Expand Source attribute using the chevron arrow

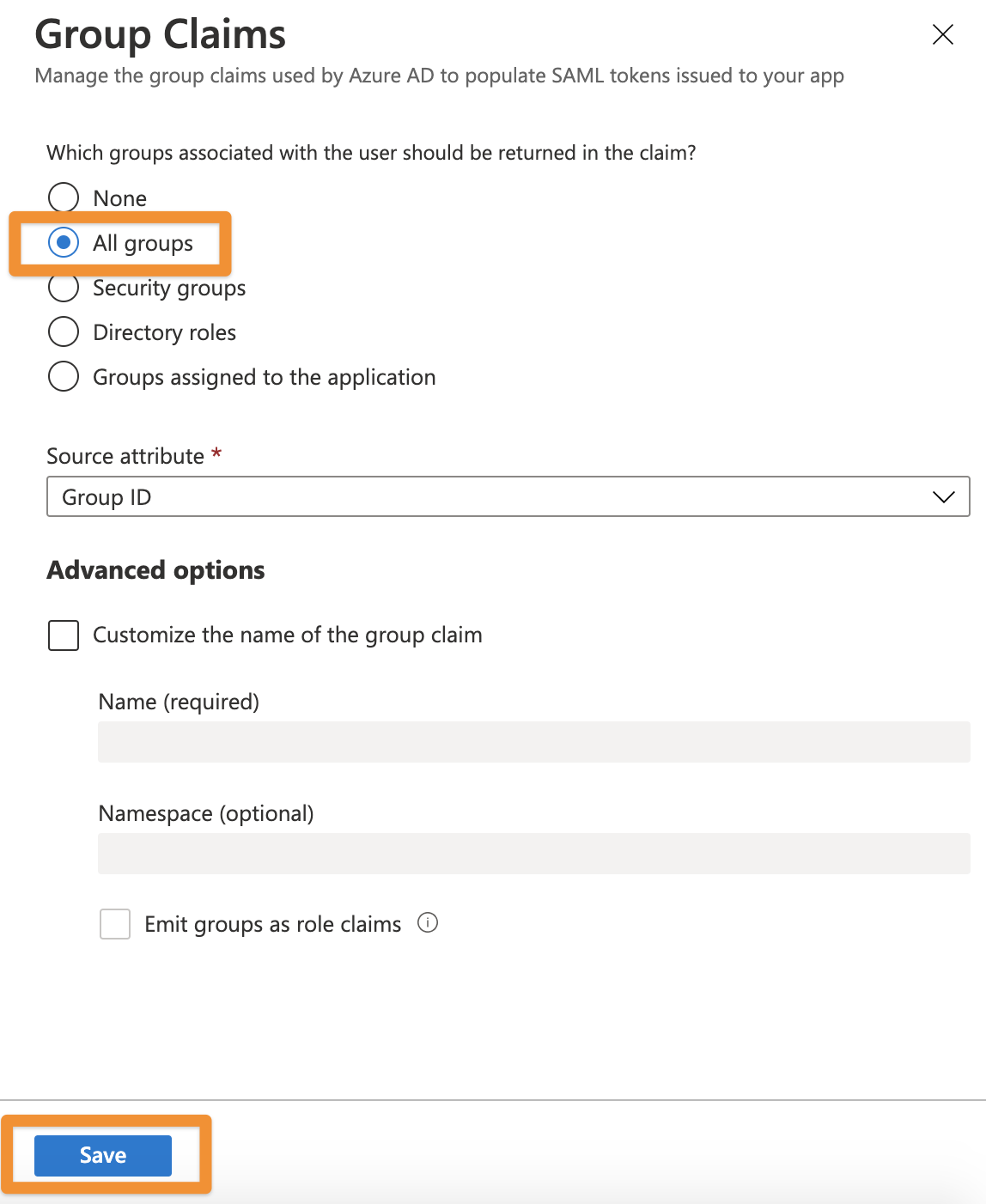(943, 497)
